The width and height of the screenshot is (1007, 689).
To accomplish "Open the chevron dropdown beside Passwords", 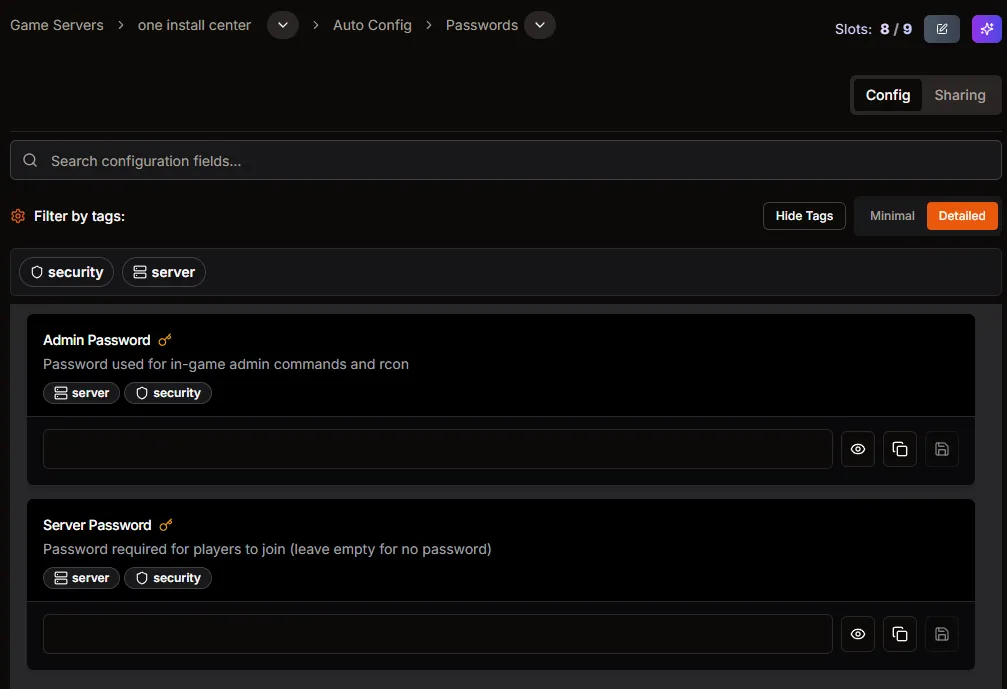I will point(540,24).
